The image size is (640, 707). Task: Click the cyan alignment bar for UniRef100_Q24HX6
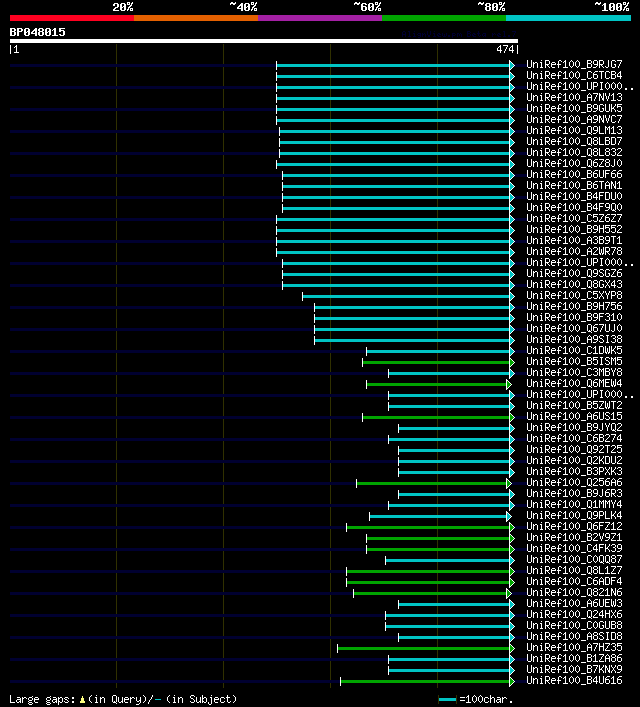coord(450,615)
